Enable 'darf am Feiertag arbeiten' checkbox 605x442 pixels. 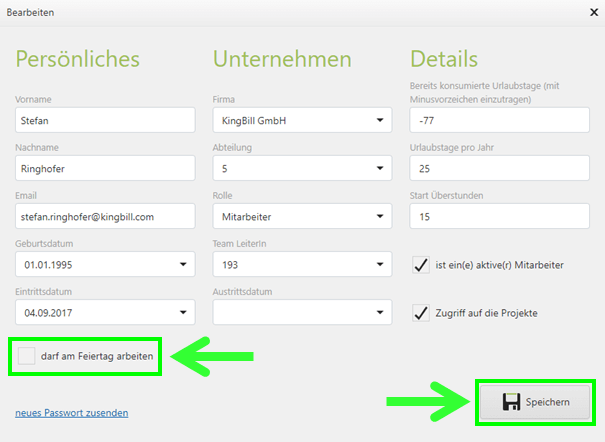[27, 356]
